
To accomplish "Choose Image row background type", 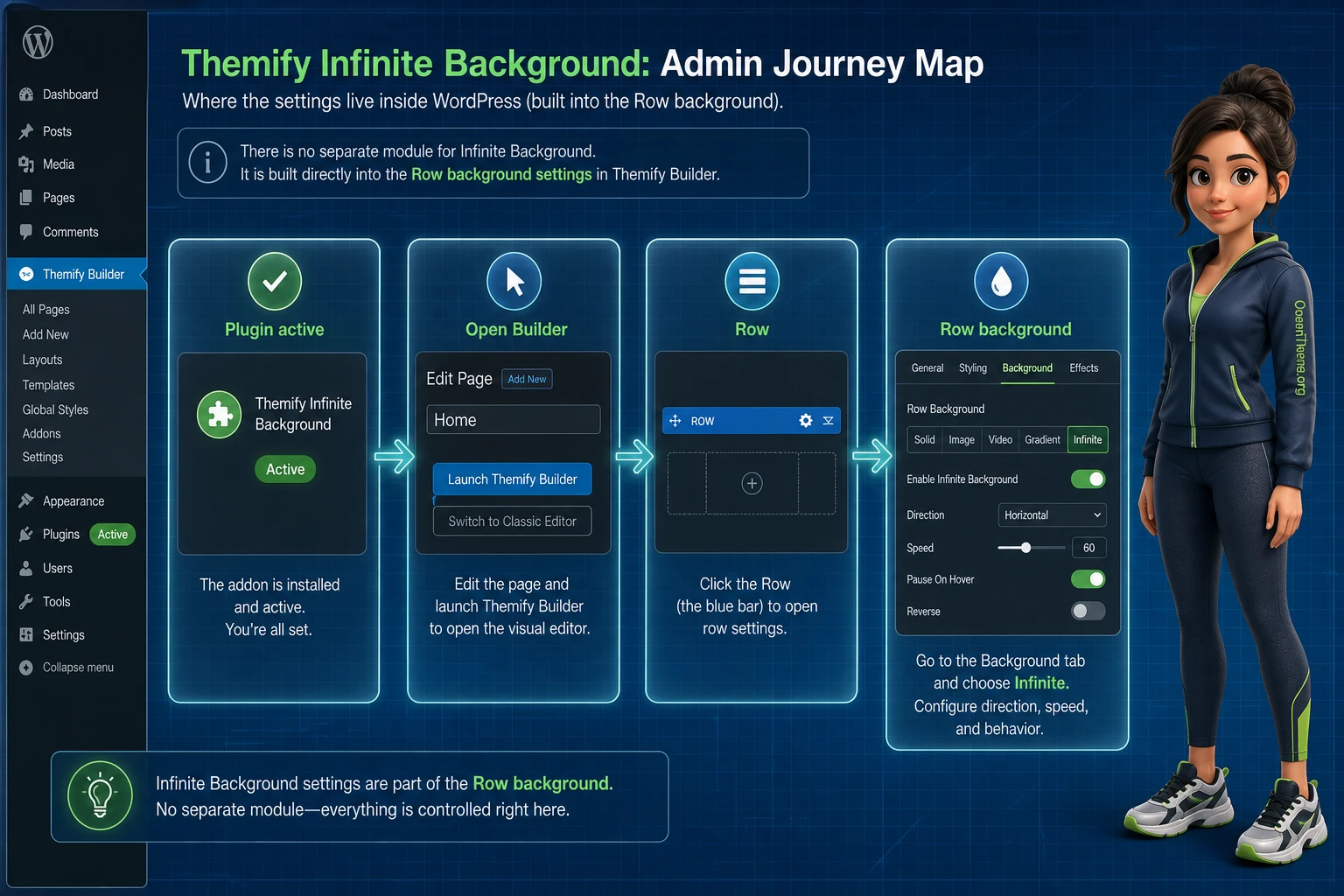I will pyautogui.click(x=962, y=439).
